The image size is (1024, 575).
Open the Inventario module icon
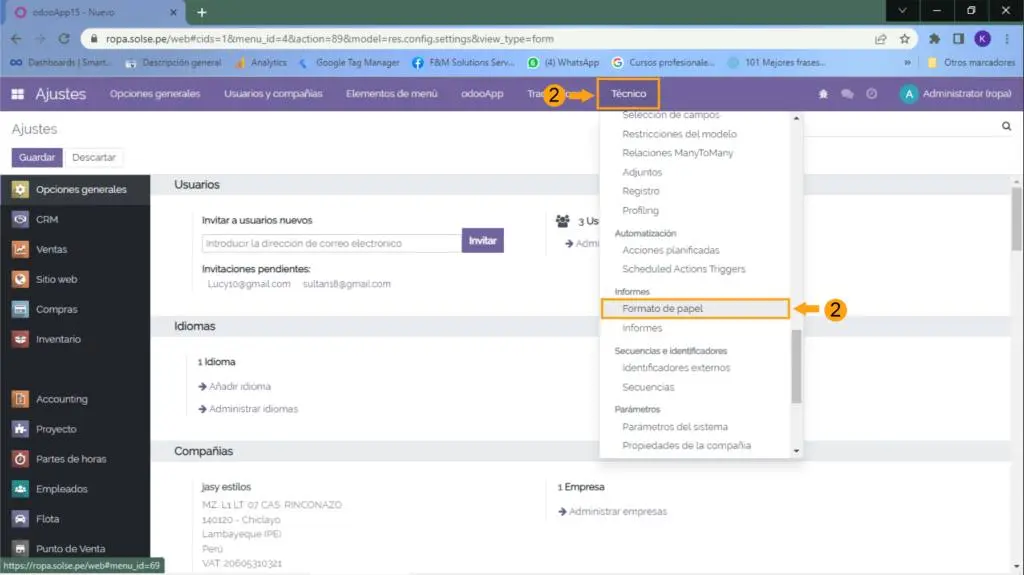[20, 339]
